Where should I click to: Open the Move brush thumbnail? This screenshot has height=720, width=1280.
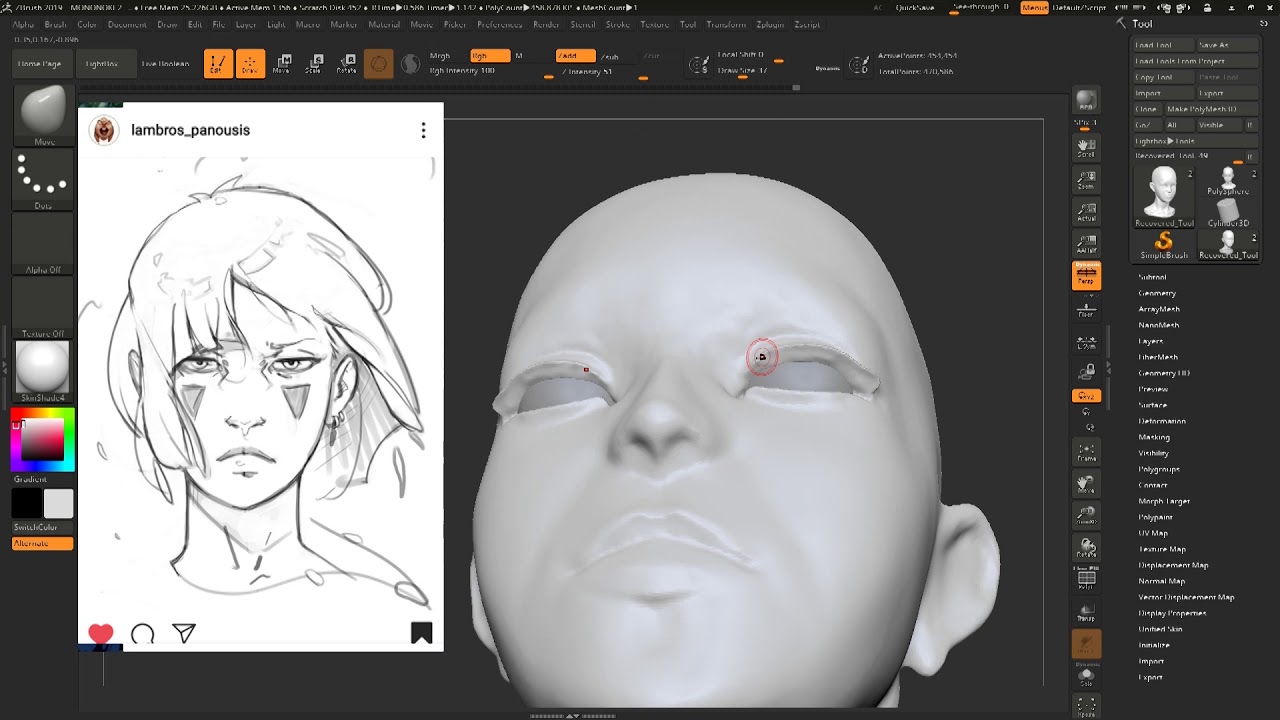coord(43,114)
